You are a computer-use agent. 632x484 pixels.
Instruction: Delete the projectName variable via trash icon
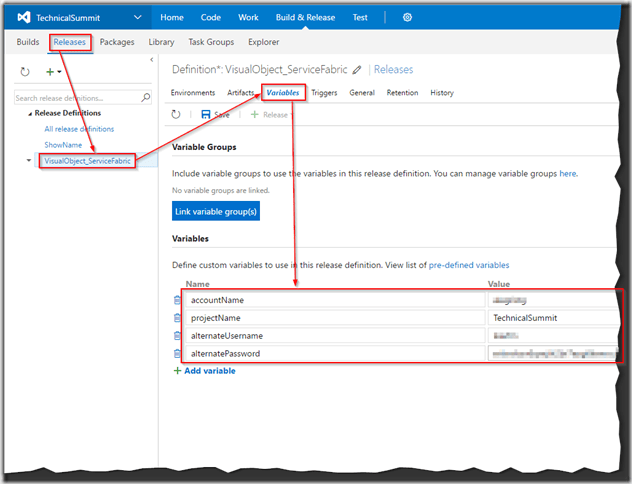point(177,317)
